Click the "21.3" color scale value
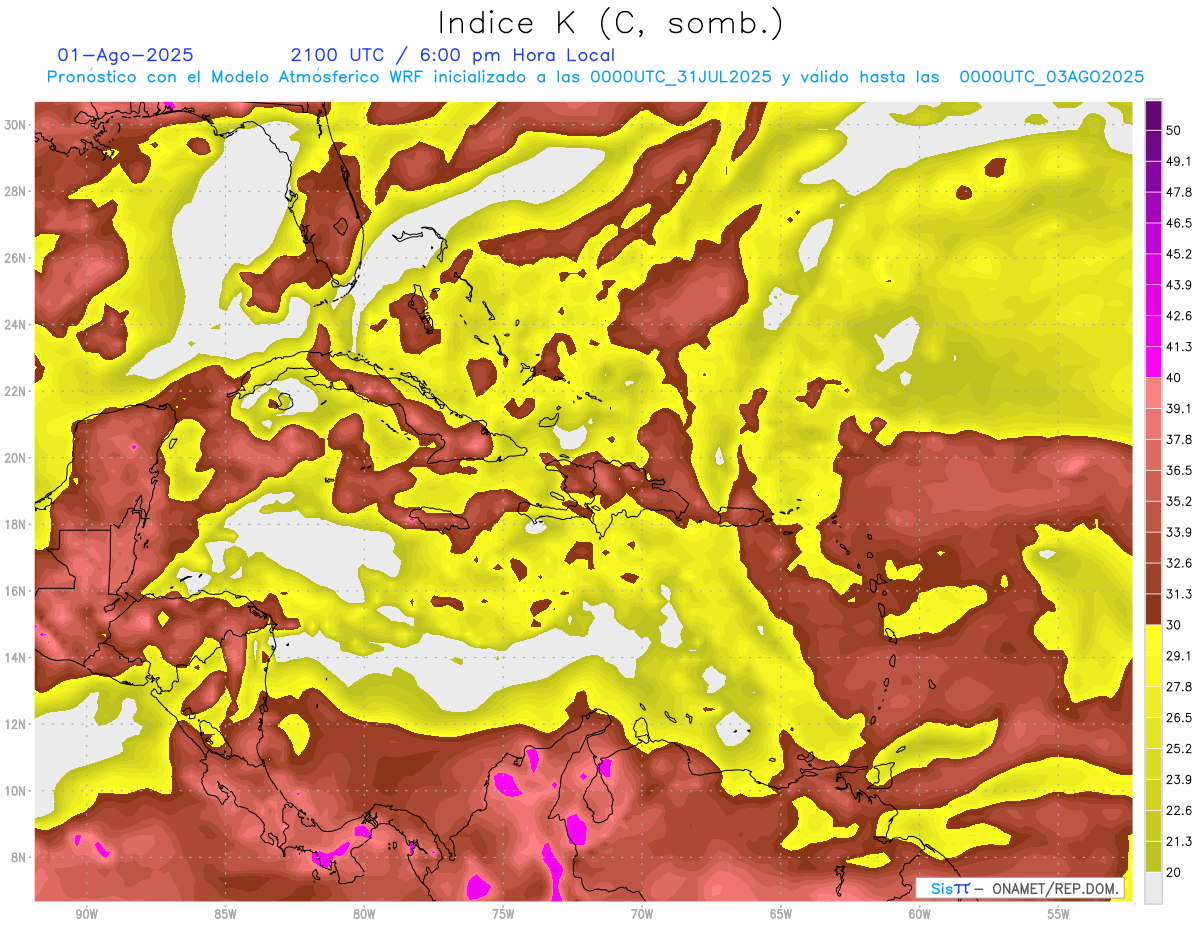This screenshot has height=927, width=1200. 1178,841
